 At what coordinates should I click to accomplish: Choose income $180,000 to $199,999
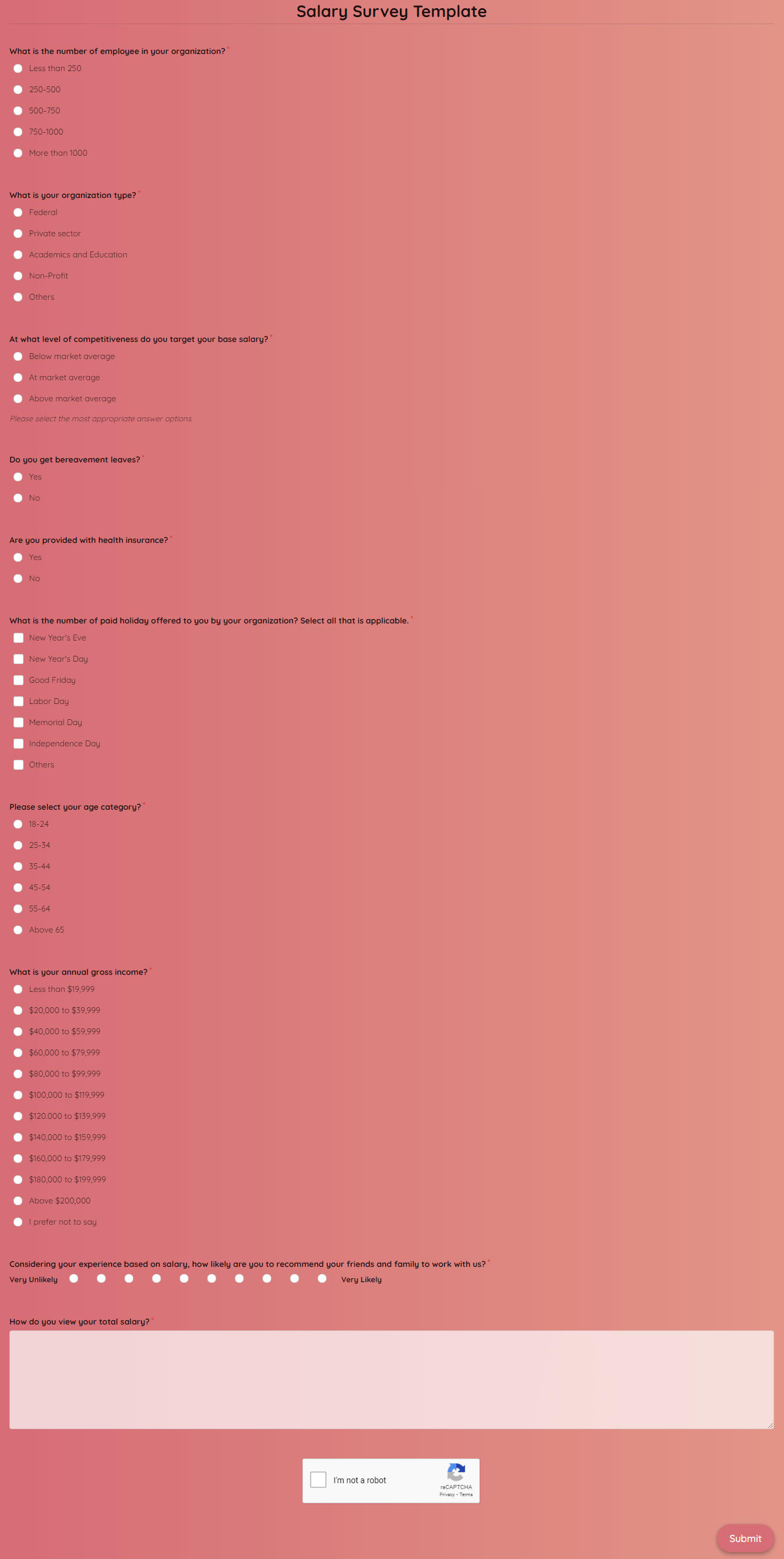(x=18, y=1180)
